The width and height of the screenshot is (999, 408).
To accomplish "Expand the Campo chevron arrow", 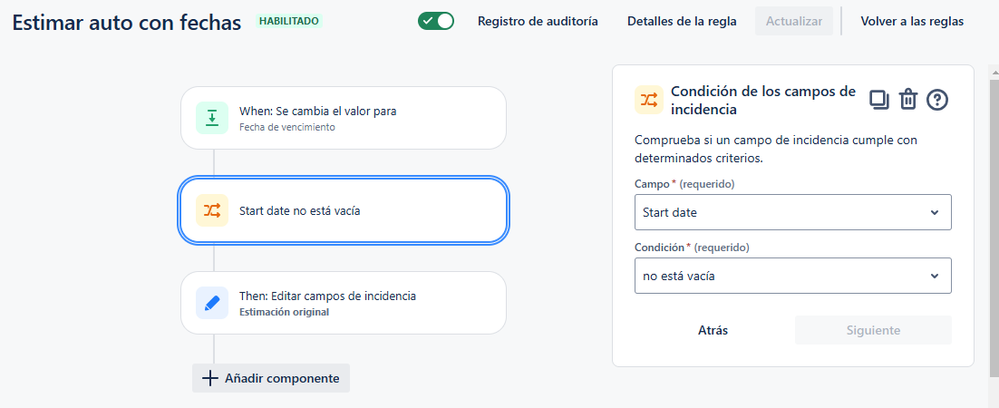I will point(934,212).
